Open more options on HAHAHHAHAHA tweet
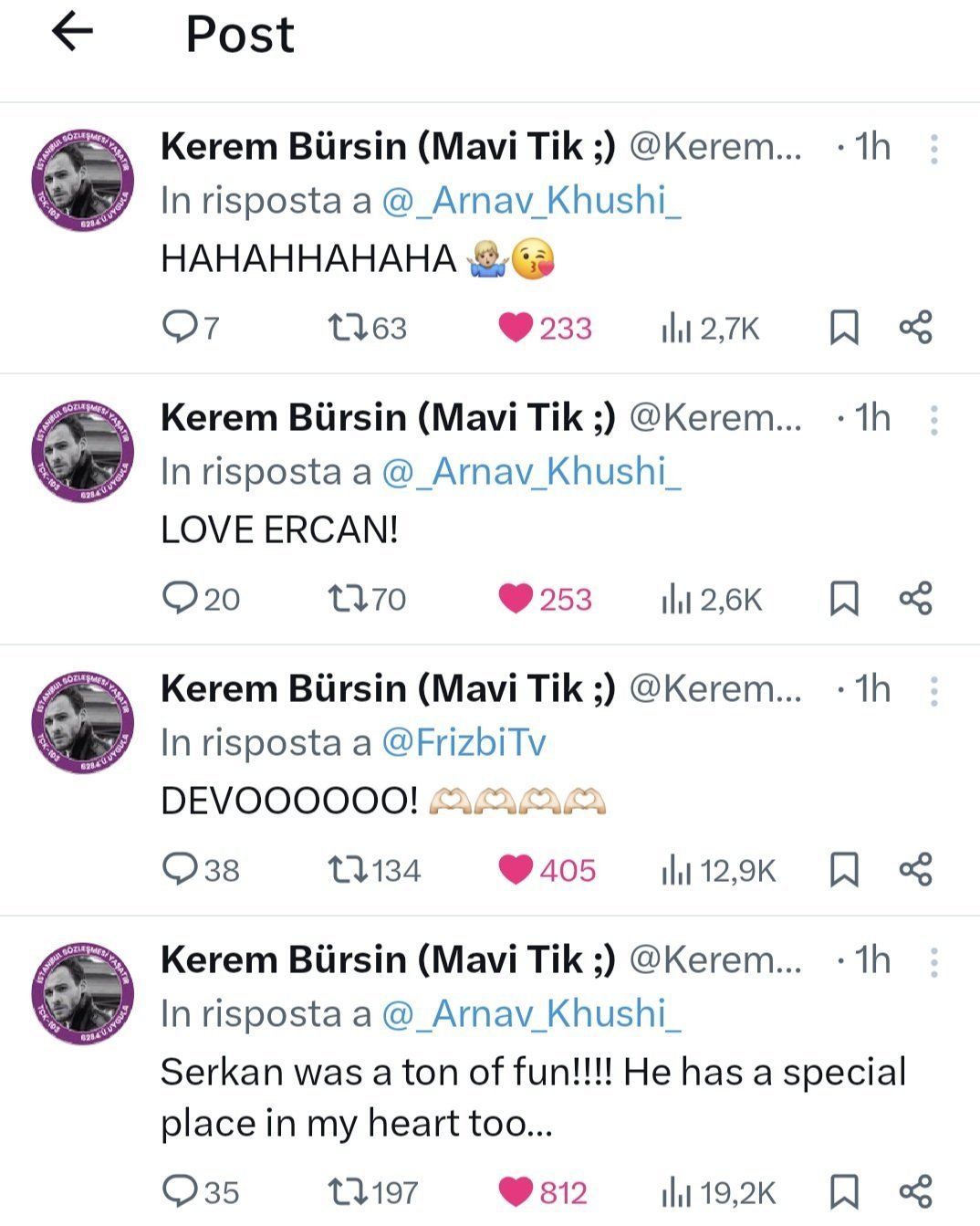 (933, 149)
